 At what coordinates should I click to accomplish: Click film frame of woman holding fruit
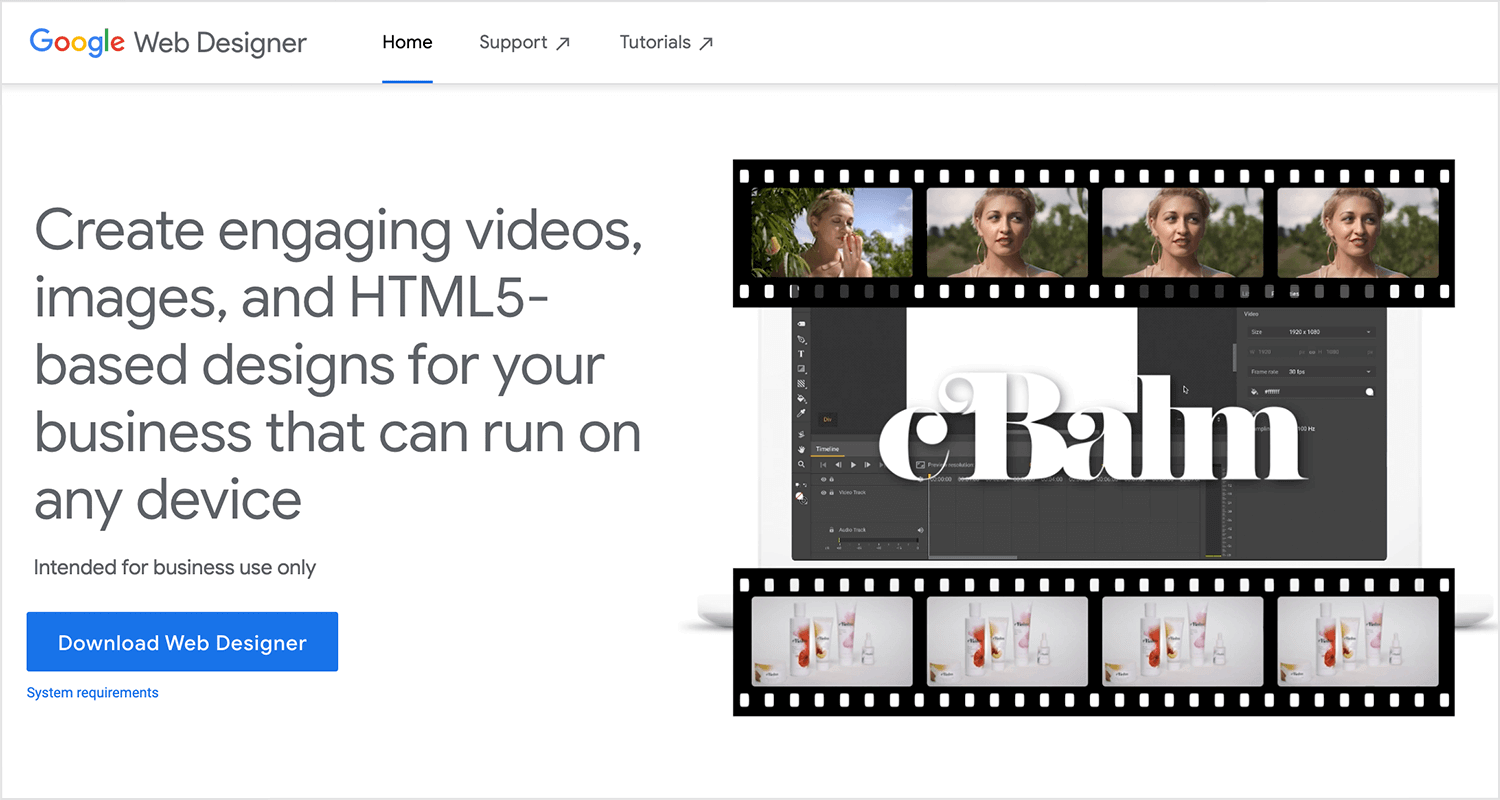[832, 232]
